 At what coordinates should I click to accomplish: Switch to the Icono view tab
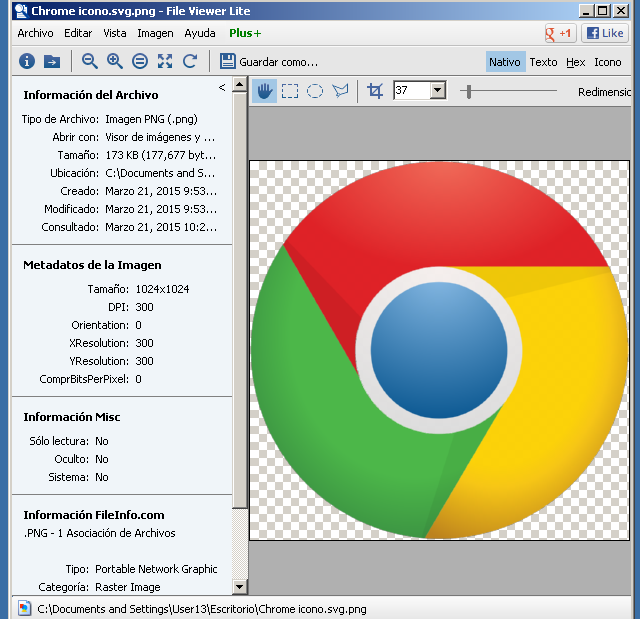pyautogui.click(x=607, y=62)
